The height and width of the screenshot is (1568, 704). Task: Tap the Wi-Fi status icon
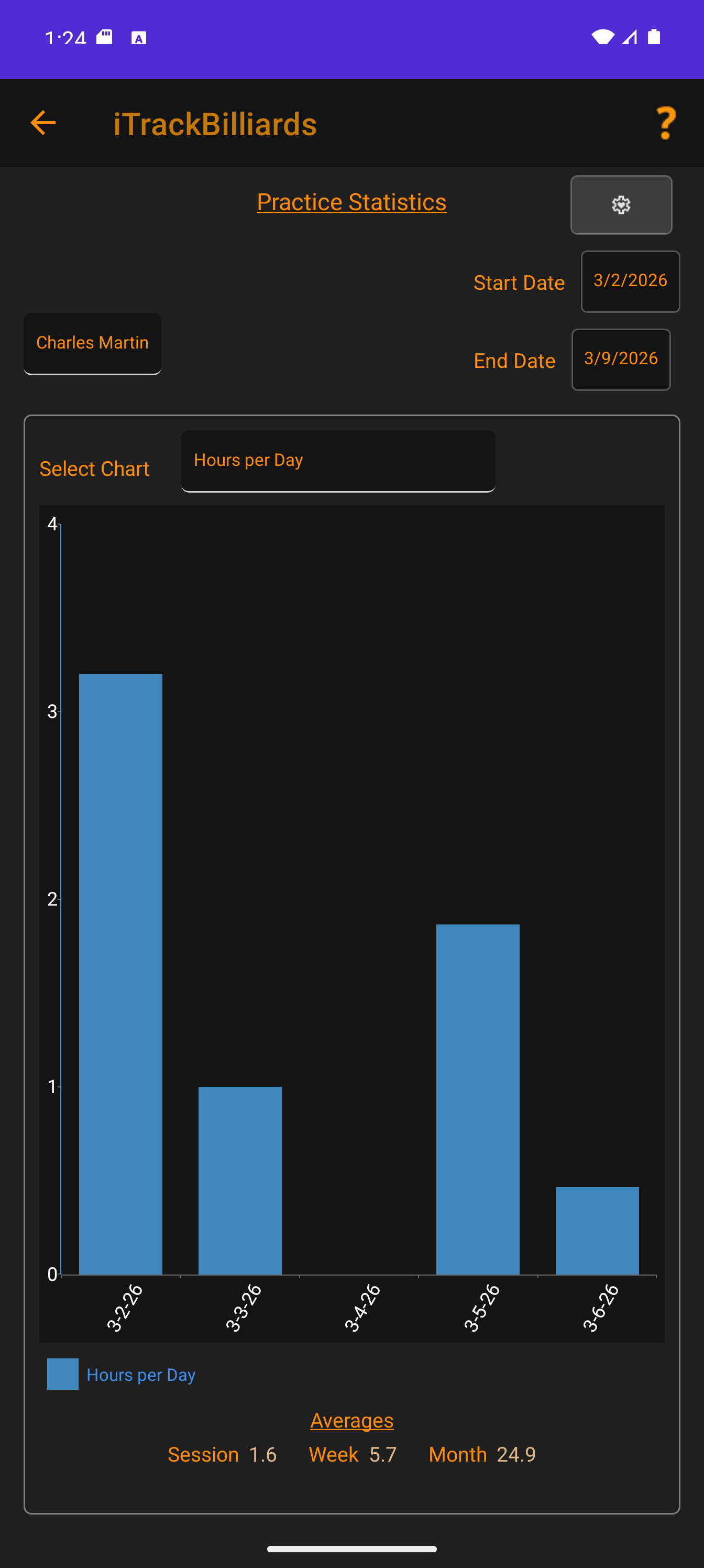click(602, 37)
